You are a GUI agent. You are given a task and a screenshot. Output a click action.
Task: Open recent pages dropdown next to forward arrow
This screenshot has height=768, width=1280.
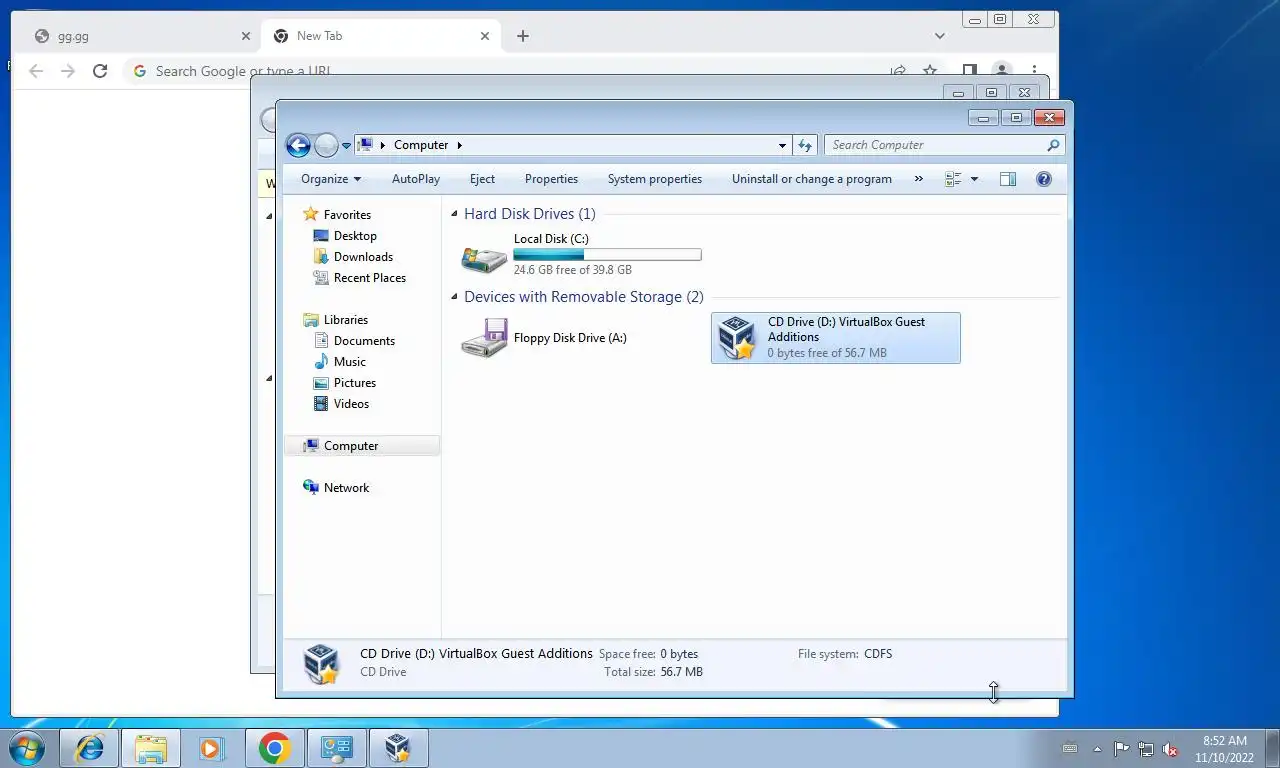[347, 146]
